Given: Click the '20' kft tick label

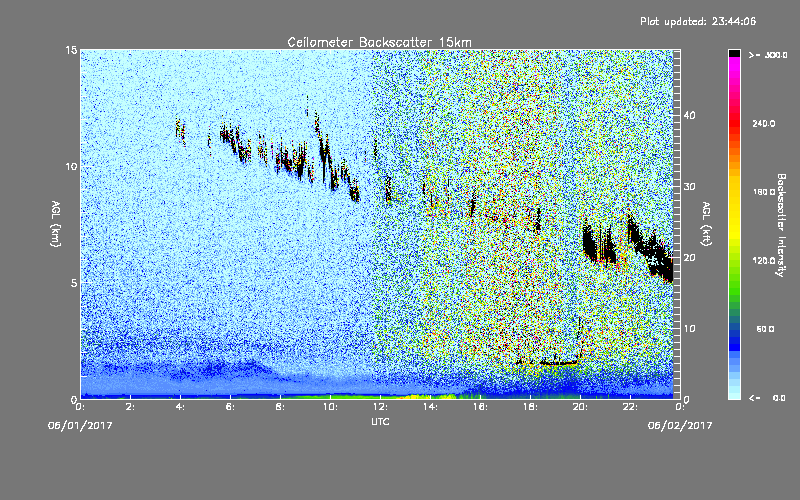Looking at the screenshot, I should [689, 258].
